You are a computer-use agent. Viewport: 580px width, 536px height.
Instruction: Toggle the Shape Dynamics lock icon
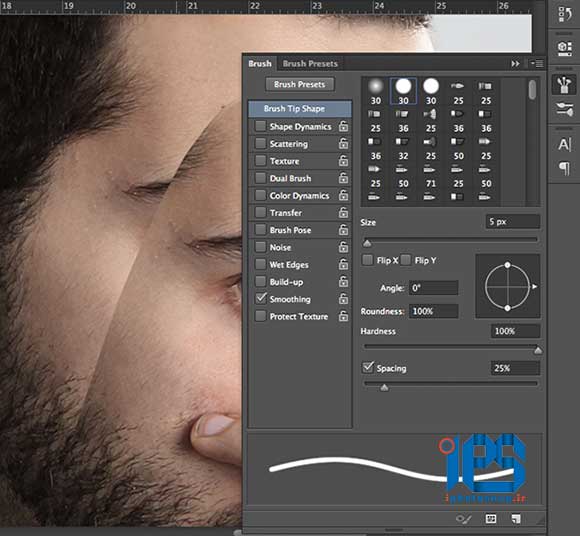pyautogui.click(x=343, y=127)
